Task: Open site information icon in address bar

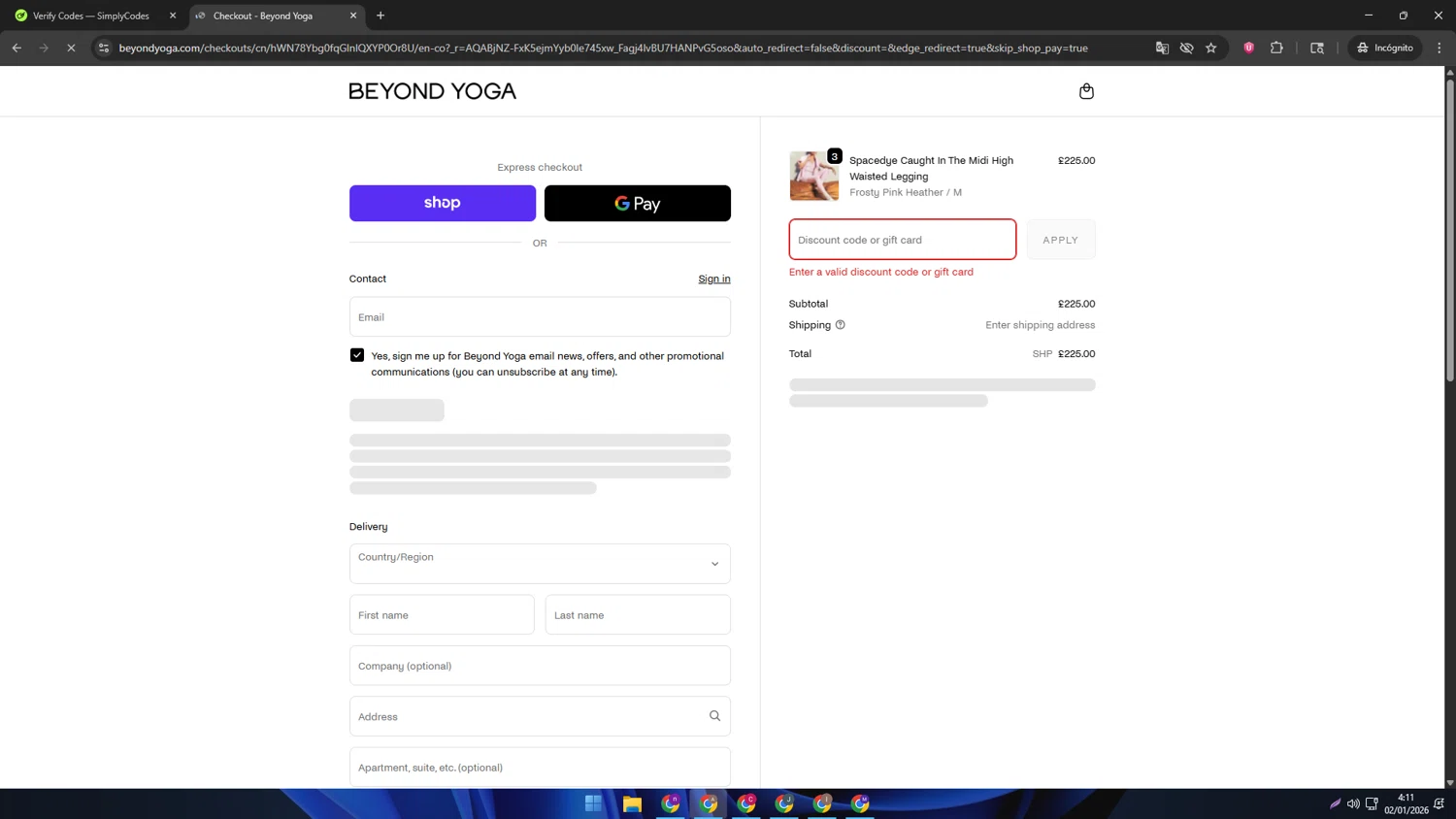Action: pyautogui.click(x=104, y=48)
